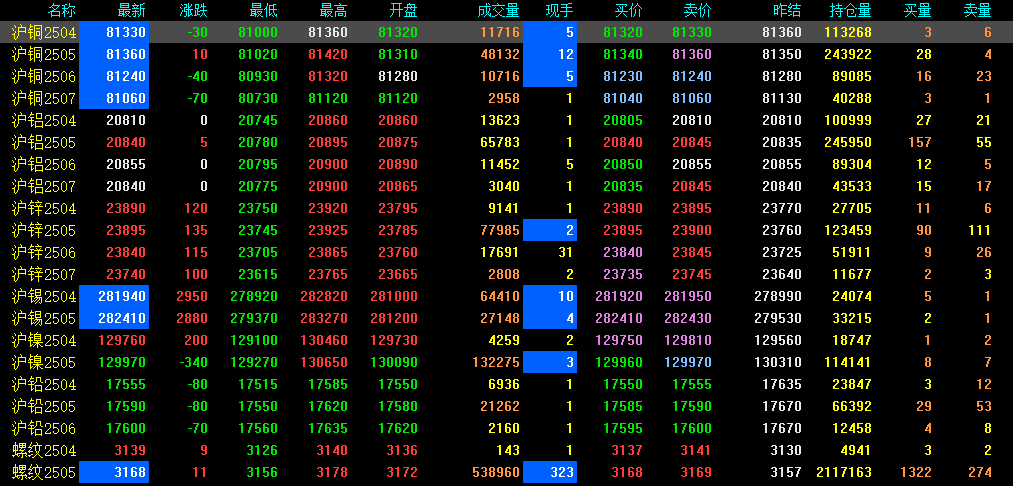Image resolution: width=1013 pixels, height=486 pixels.
Task: Select the 沪锌2504 contract name
Action: 44,208
